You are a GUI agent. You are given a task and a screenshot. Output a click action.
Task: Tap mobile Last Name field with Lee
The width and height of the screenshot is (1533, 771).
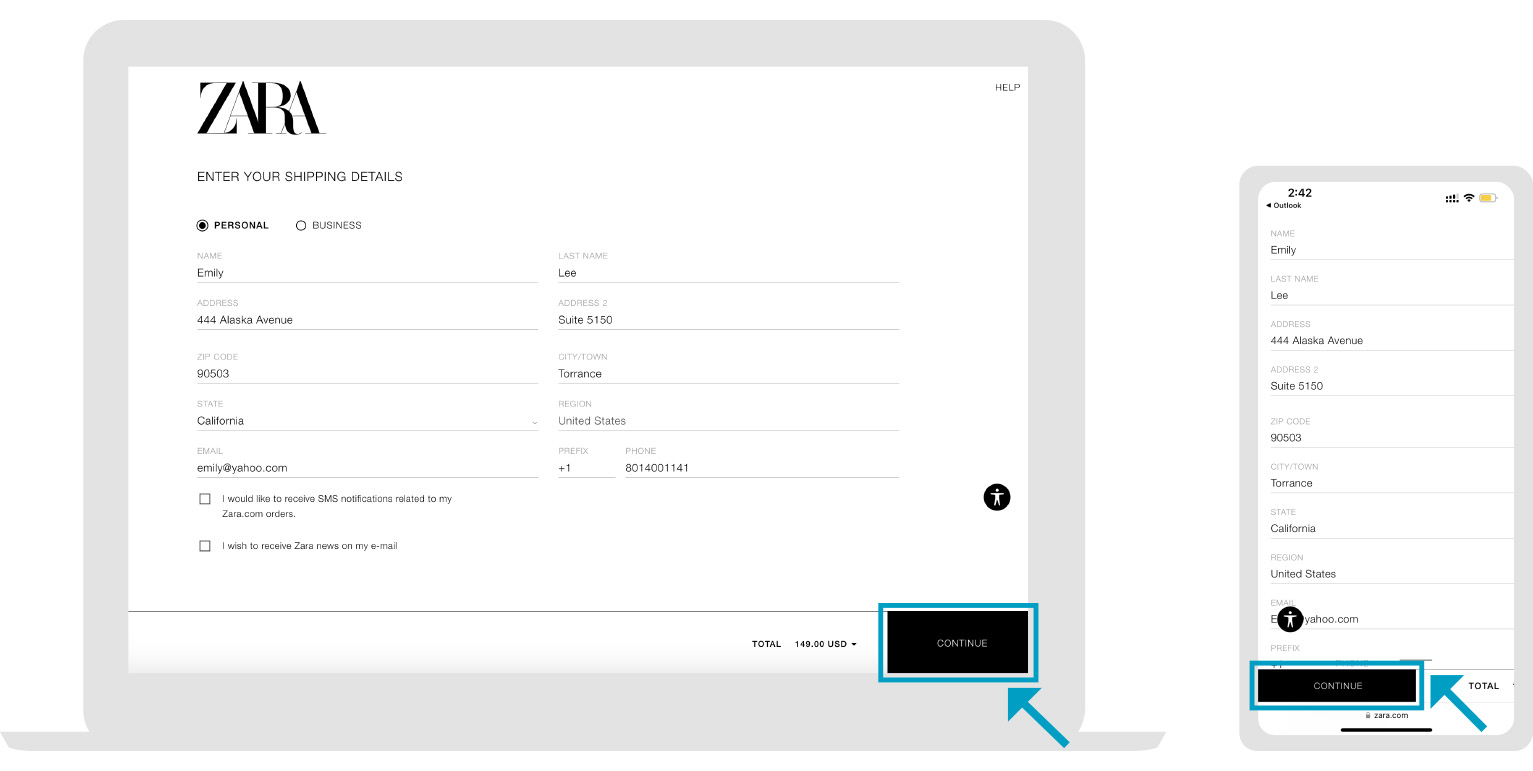(1392, 295)
